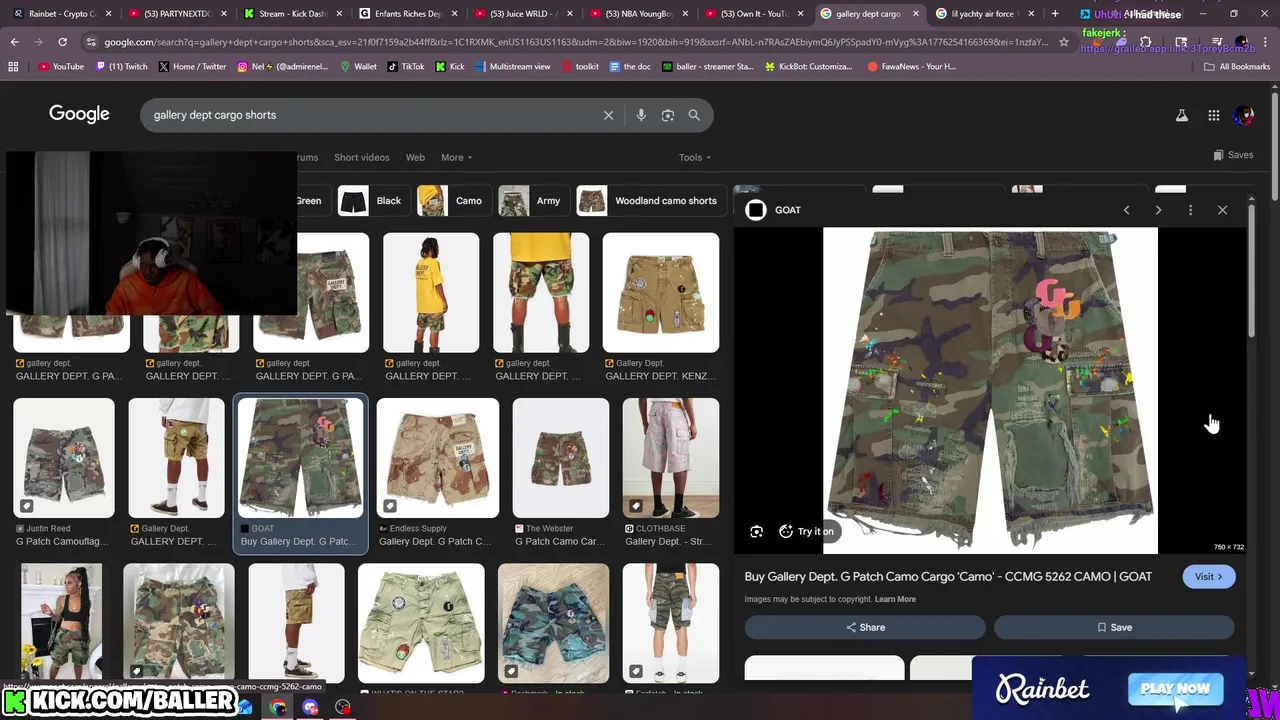Image resolution: width=1280 pixels, height=720 pixels.
Task: Close the image preview panel
Action: click(x=1222, y=210)
